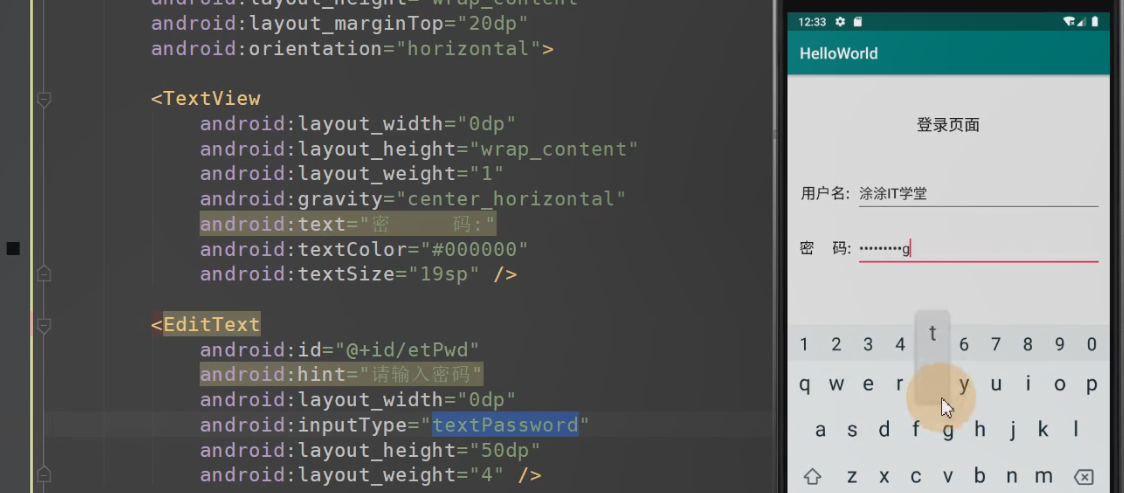The width and height of the screenshot is (1124, 493).
Task: Click the textSize="19sp" attribute
Action: pos(340,274)
